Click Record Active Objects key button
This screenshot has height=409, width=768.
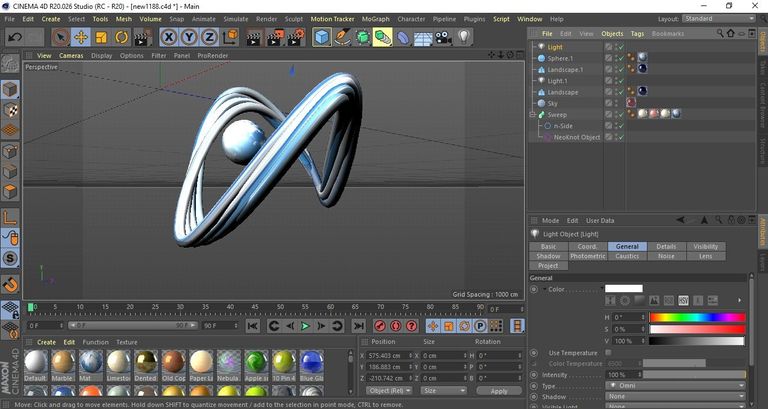(x=380, y=326)
